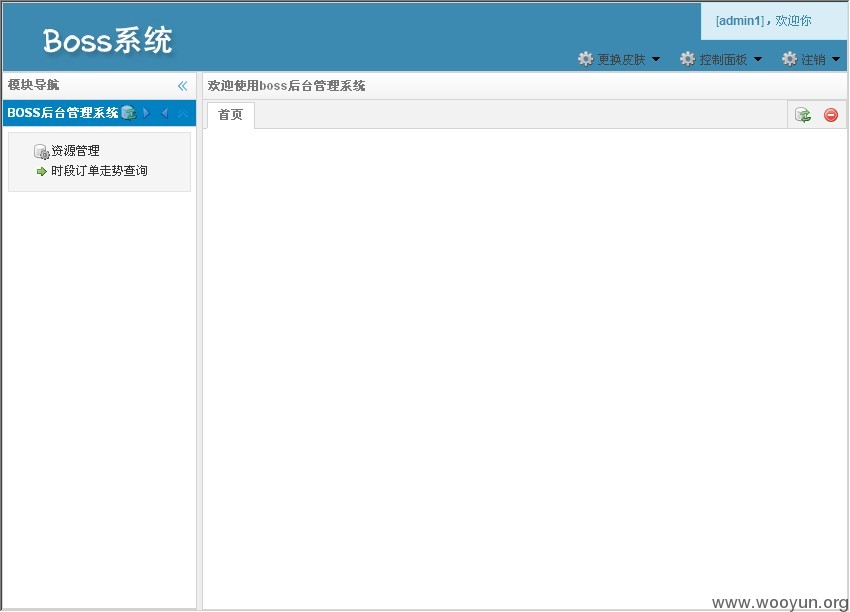Screen dimensions: 850x612
Task: Collapse the BOSS后台管理系统 accordion with up chevron
Action: 183,113
